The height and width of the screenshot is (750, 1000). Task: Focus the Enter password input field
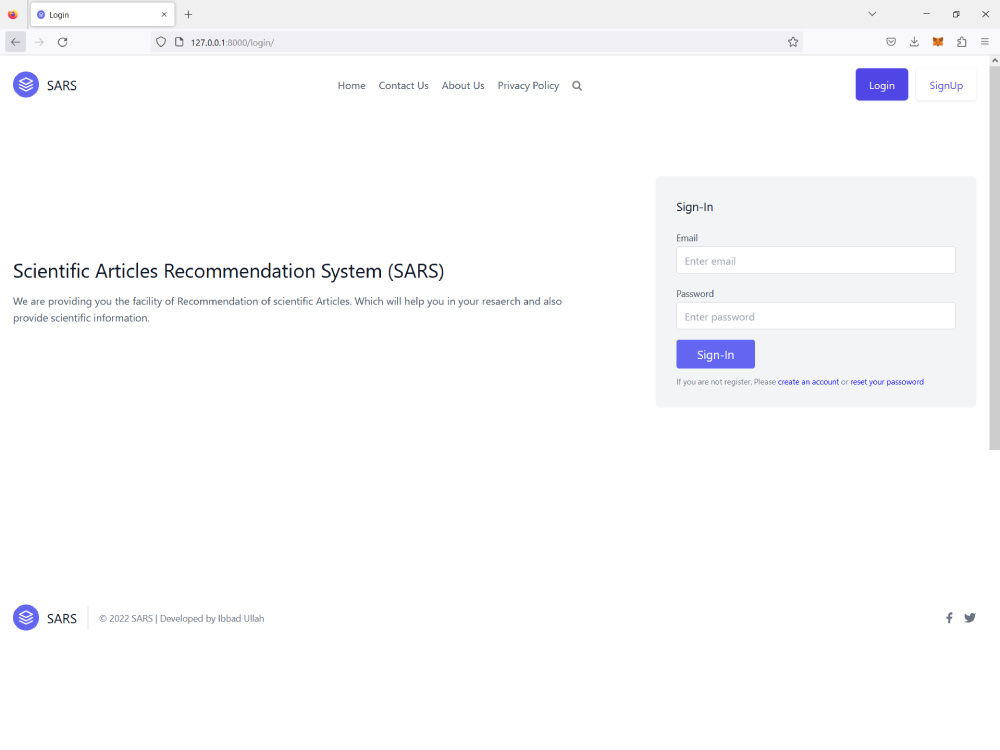816,316
